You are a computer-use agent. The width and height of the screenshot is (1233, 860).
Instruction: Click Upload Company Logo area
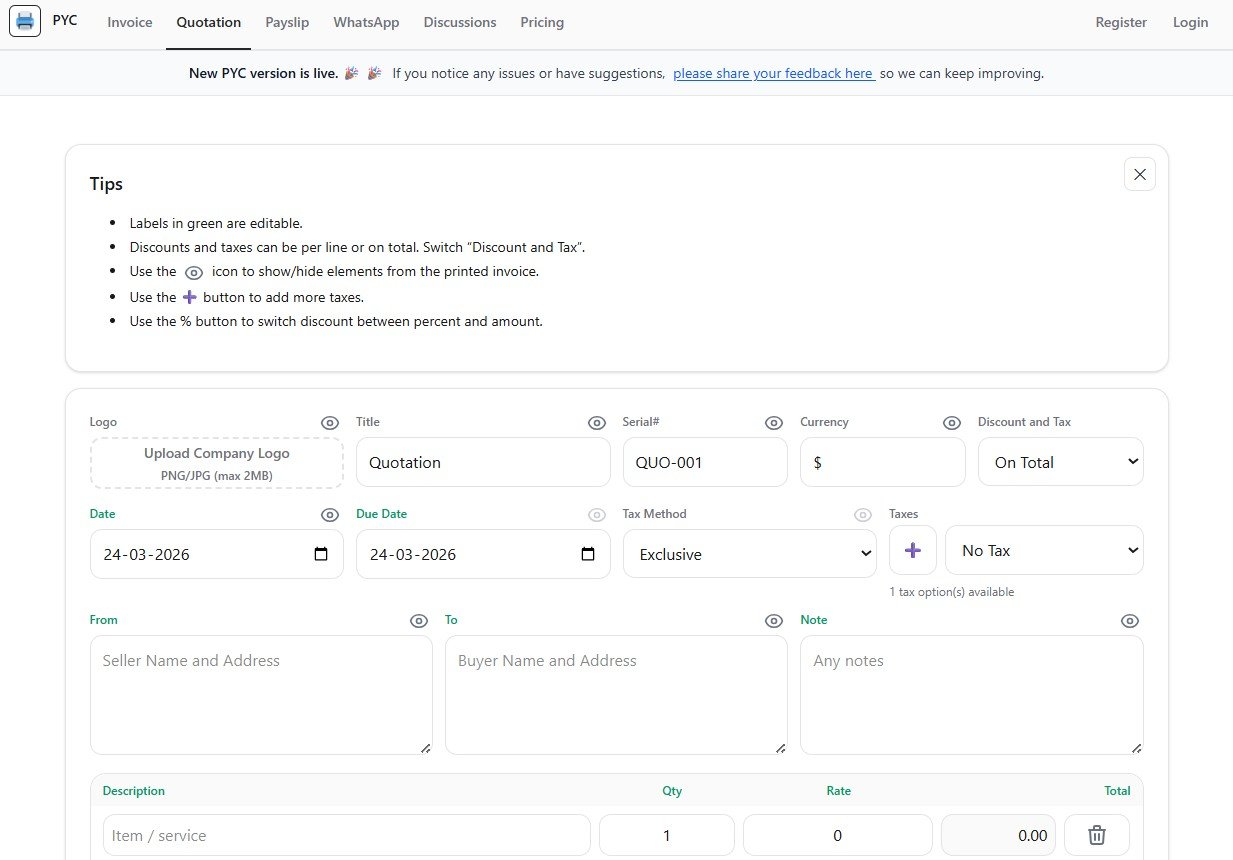217,463
